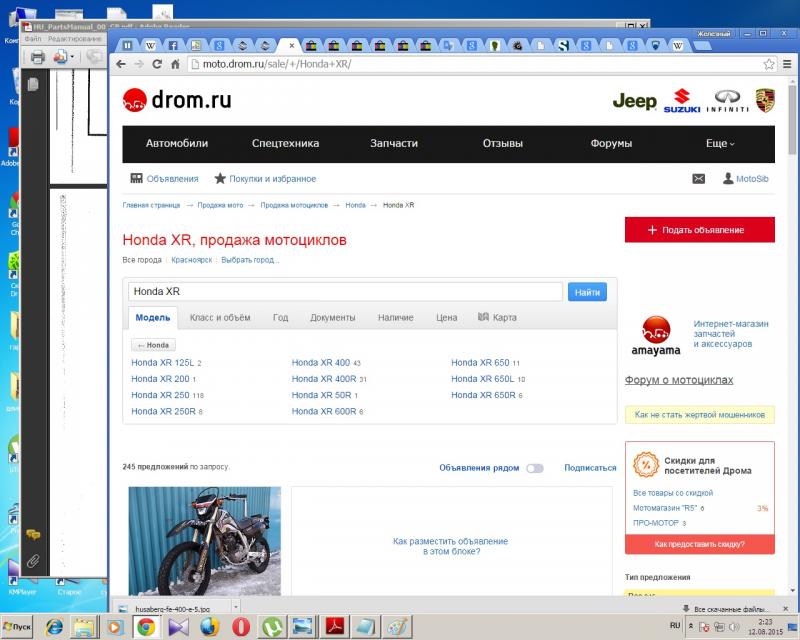Open the Отзывы section
Viewport: 800px width, 640px height.
pos(503,144)
